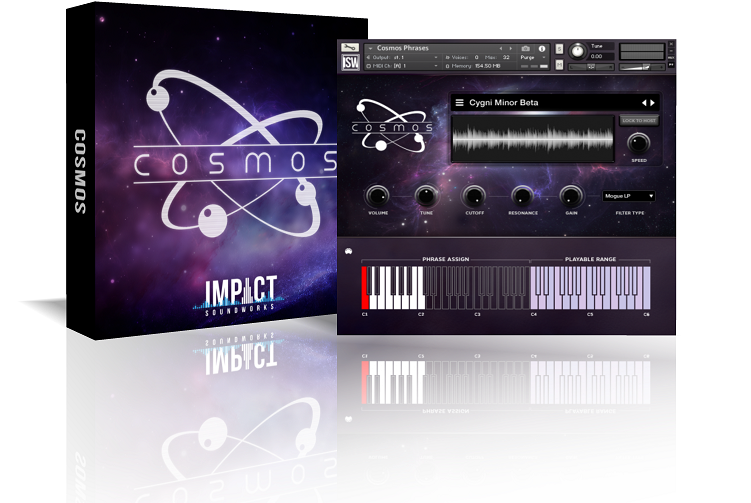Open the Mogue LP filter type dropdown
The width and height of the screenshot is (751, 503).
coord(628,196)
